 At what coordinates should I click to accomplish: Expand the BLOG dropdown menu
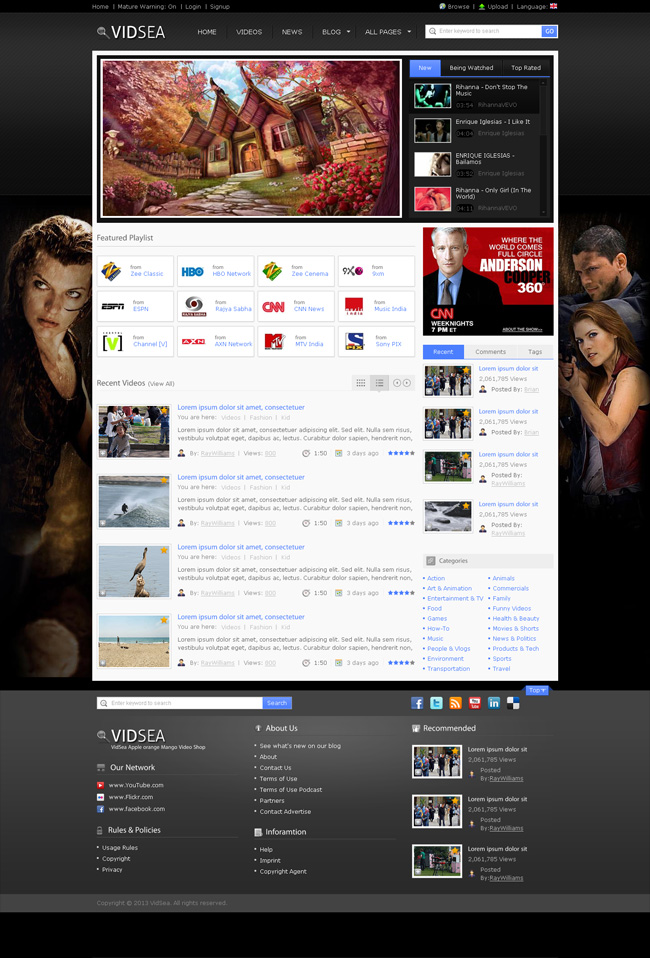pos(336,32)
